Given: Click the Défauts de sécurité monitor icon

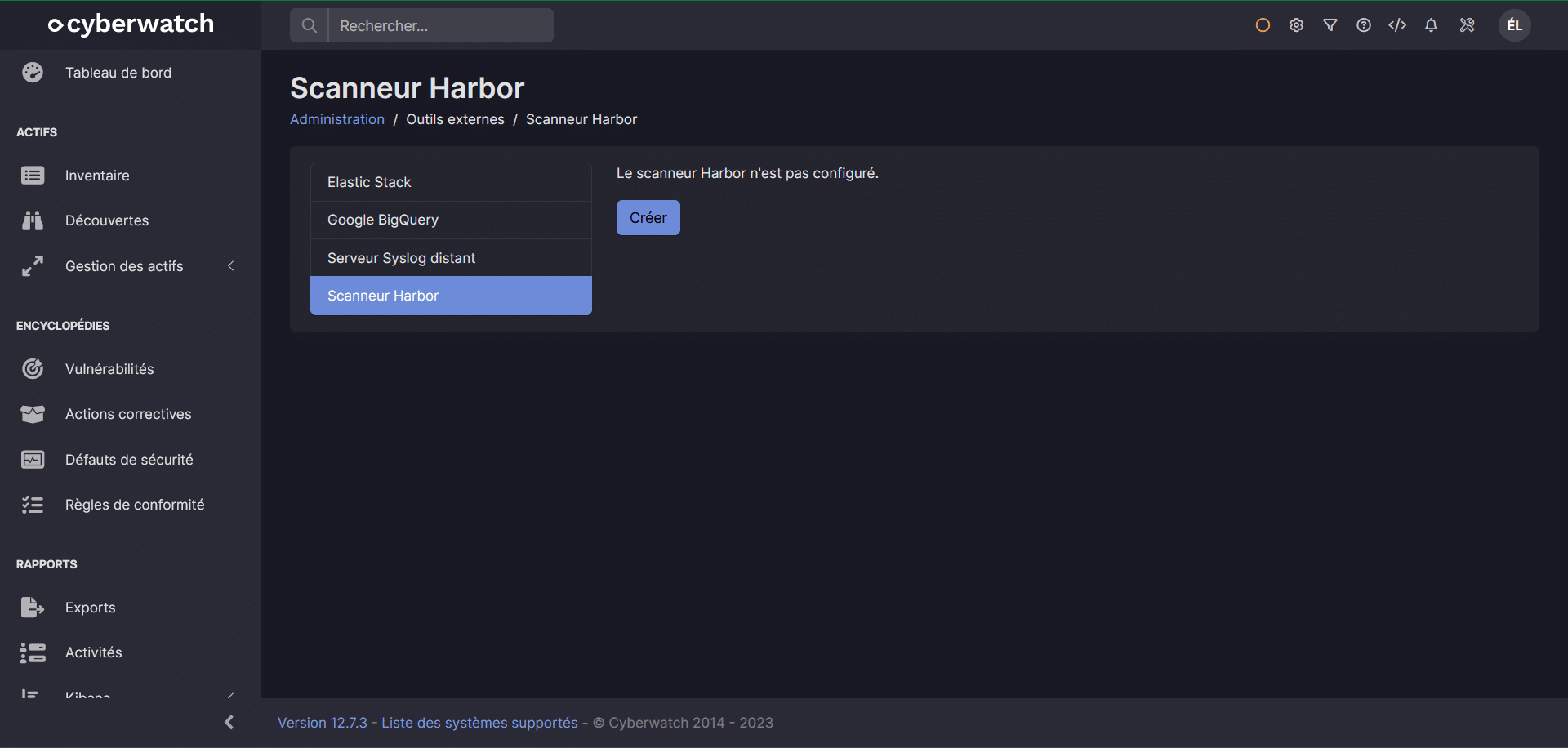Looking at the screenshot, I should click(33, 460).
